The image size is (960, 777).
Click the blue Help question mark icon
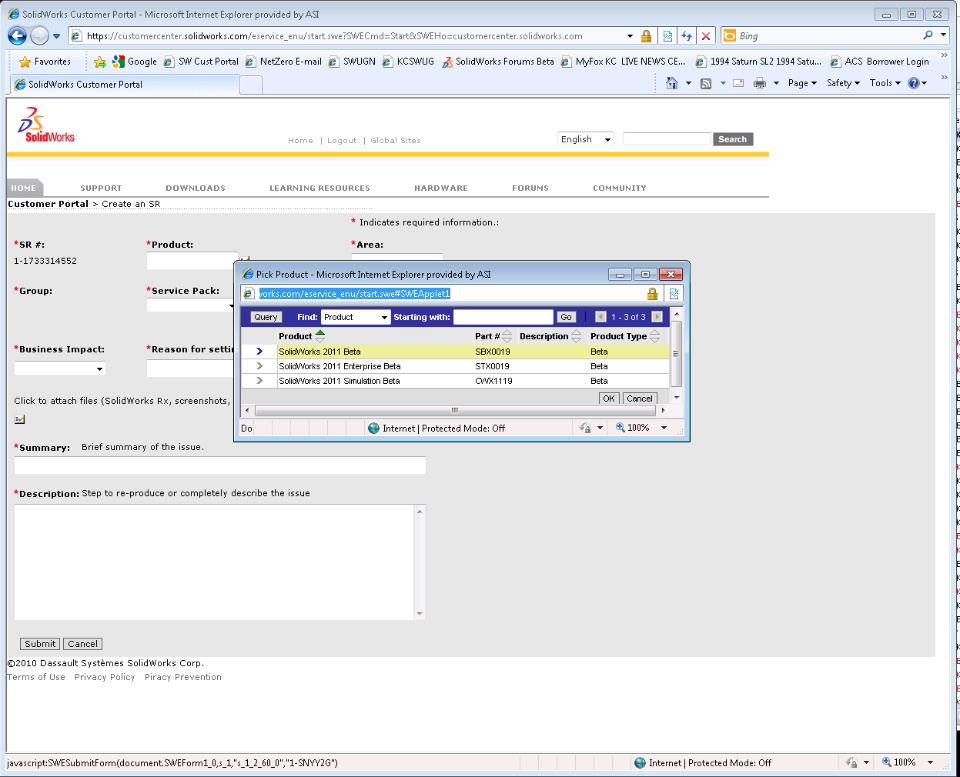click(x=913, y=83)
